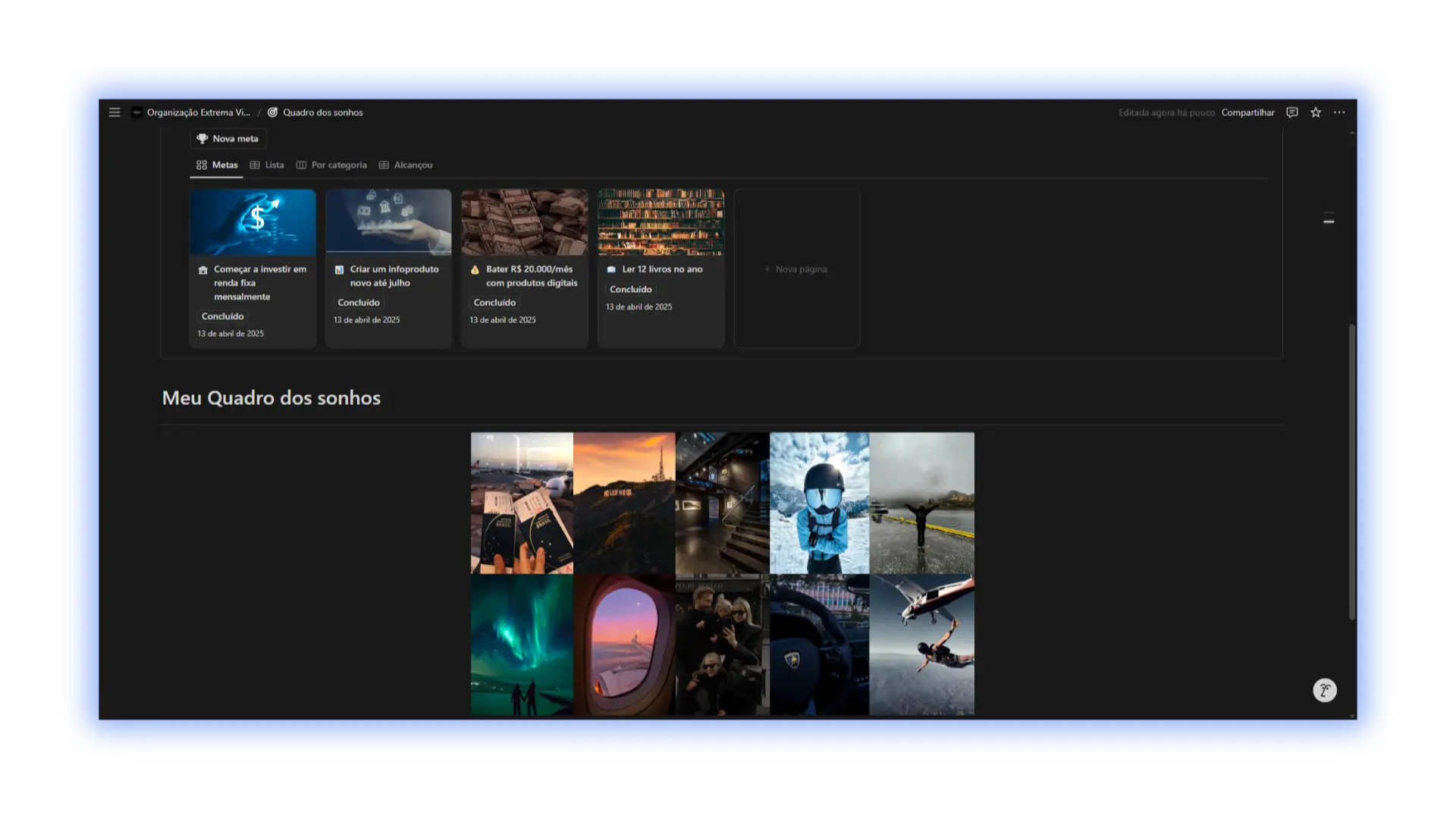Click the page vertical scrollbar
The height and width of the screenshot is (819, 1456).
tap(1351, 472)
